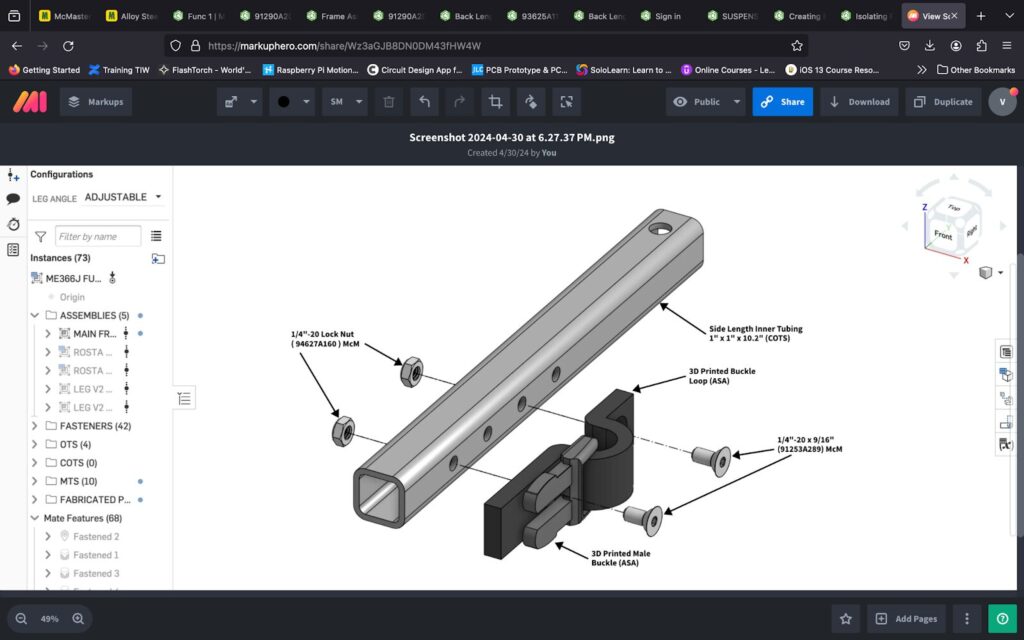The height and width of the screenshot is (640, 1024).
Task: Open the shape tool dropdown arrow
Action: [x=254, y=102]
